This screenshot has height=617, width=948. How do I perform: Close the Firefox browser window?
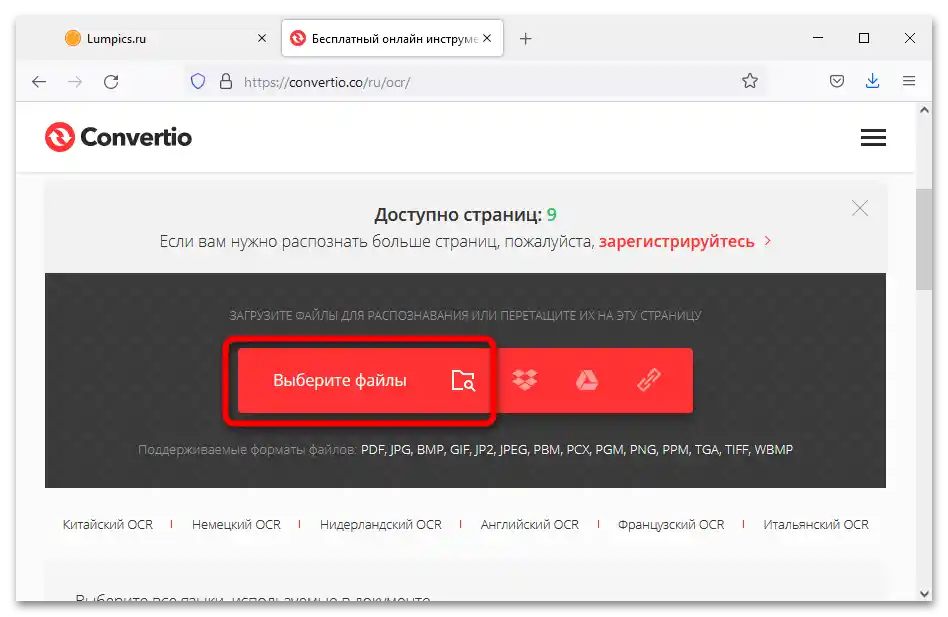tap(909, 38)
